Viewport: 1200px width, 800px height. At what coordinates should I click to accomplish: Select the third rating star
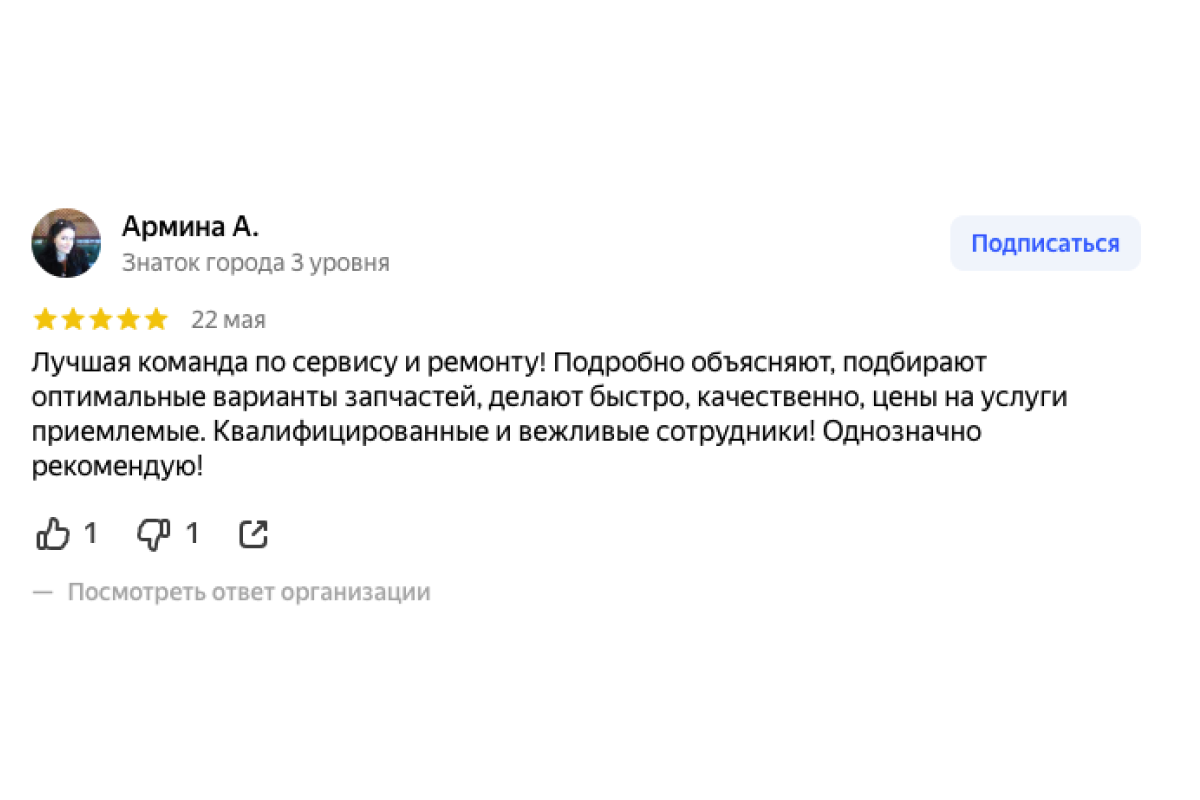[101, 320]
